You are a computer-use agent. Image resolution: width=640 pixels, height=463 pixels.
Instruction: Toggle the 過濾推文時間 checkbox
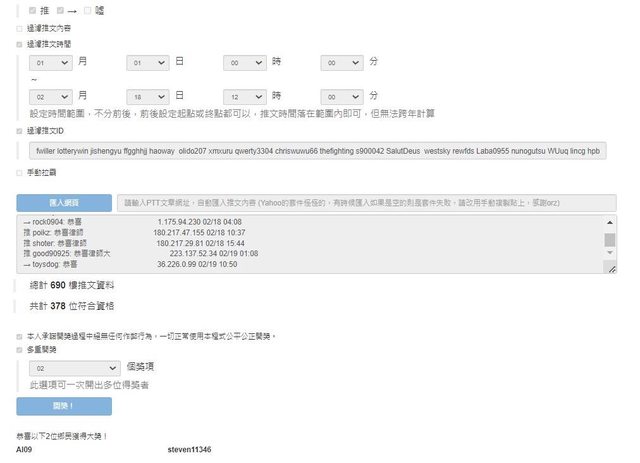point(19,44)
